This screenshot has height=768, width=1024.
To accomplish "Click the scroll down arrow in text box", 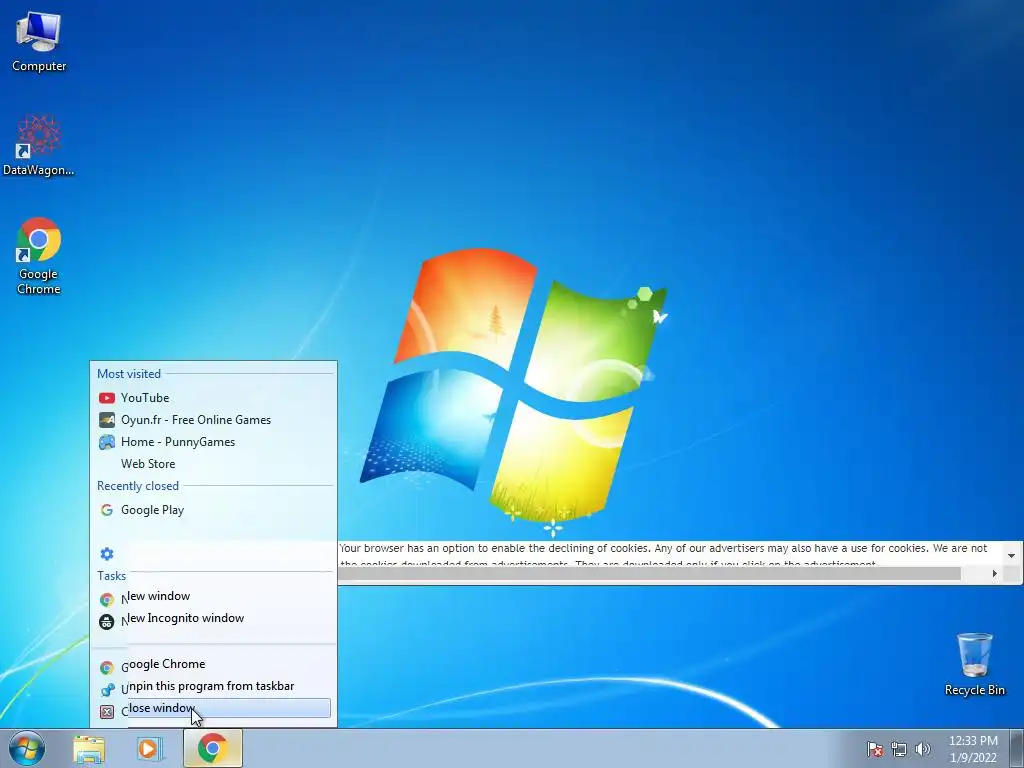I will pyautogui.click(x=1011, y=555).
